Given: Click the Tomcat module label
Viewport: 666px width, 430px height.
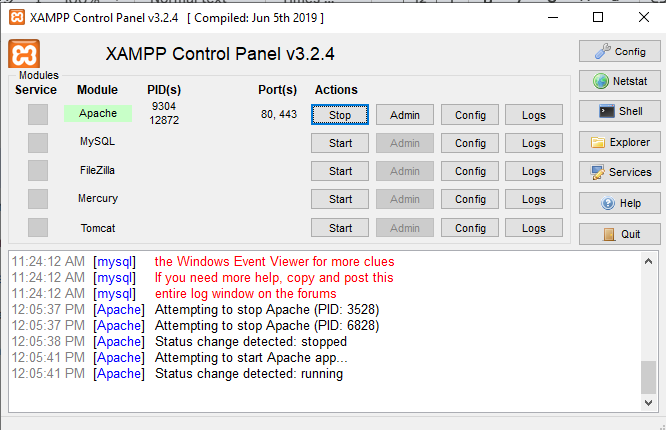Looking at the screenshot, I should (x=98, y=228).
